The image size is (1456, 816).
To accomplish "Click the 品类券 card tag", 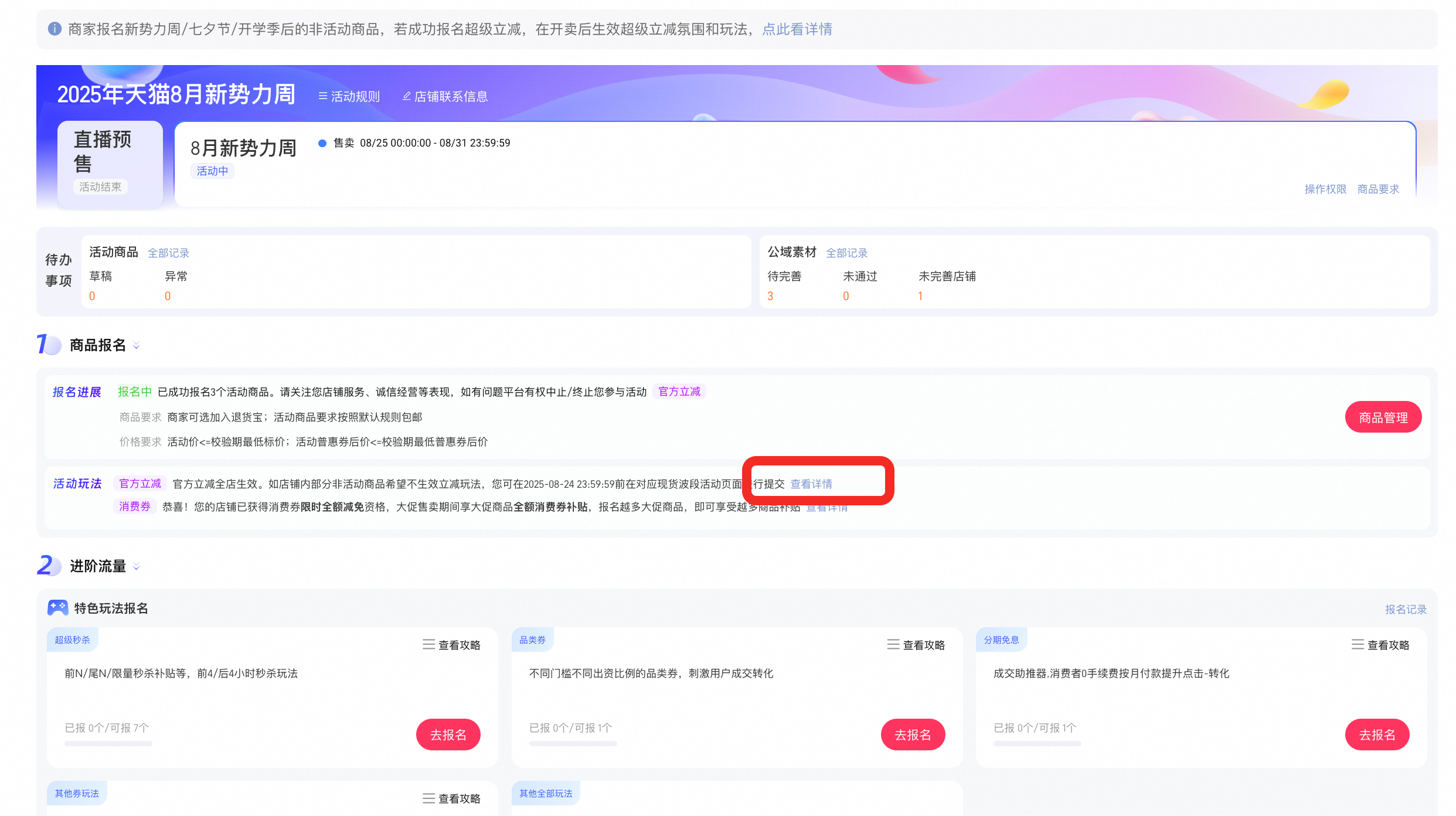I will point(532,640).
